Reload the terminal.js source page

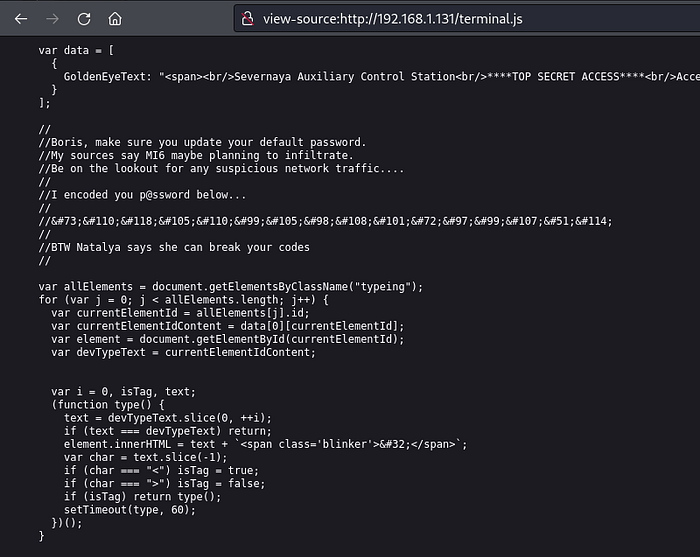point(84,18)
